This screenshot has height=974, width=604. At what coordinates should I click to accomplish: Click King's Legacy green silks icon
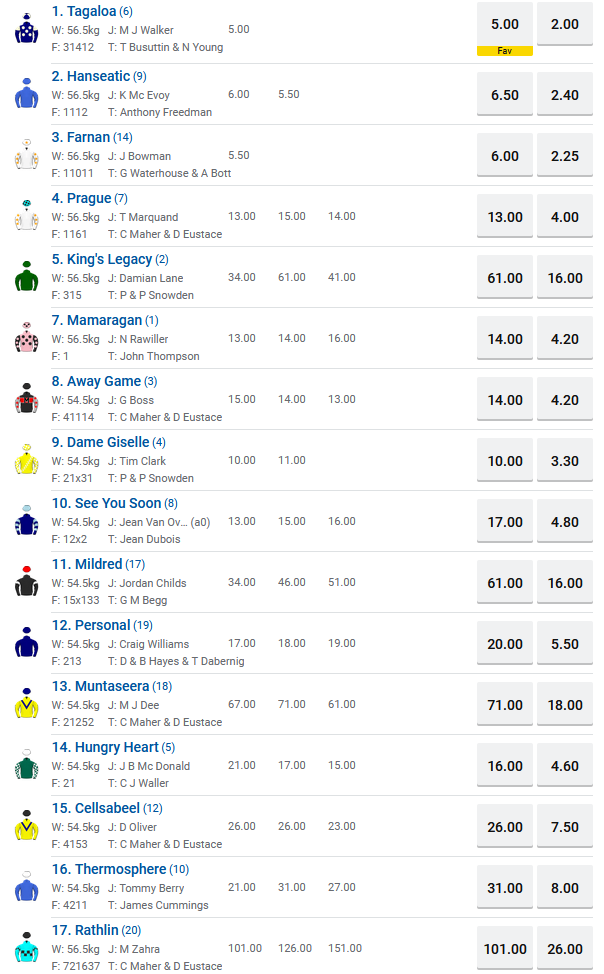pyautogui.click(x=26, y=276)
